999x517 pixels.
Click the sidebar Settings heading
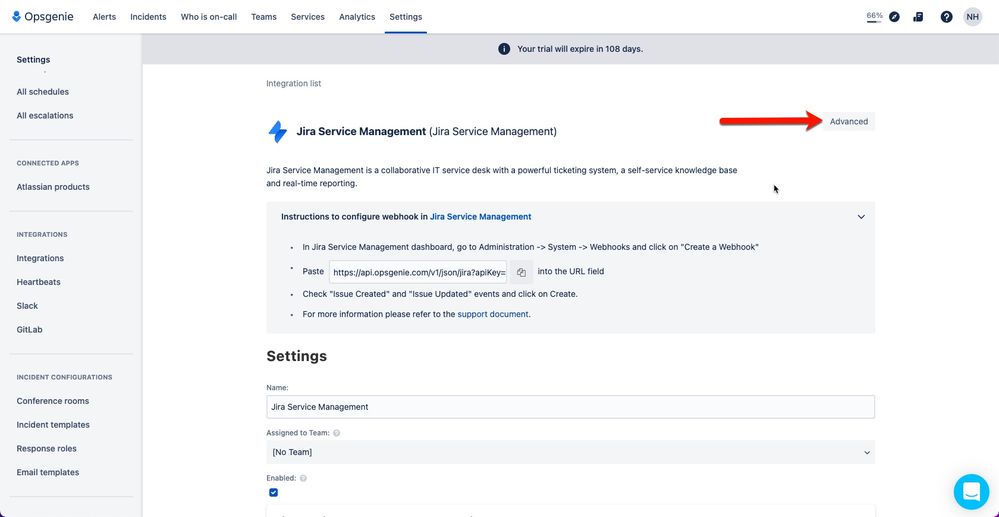(x=33, y=60)
